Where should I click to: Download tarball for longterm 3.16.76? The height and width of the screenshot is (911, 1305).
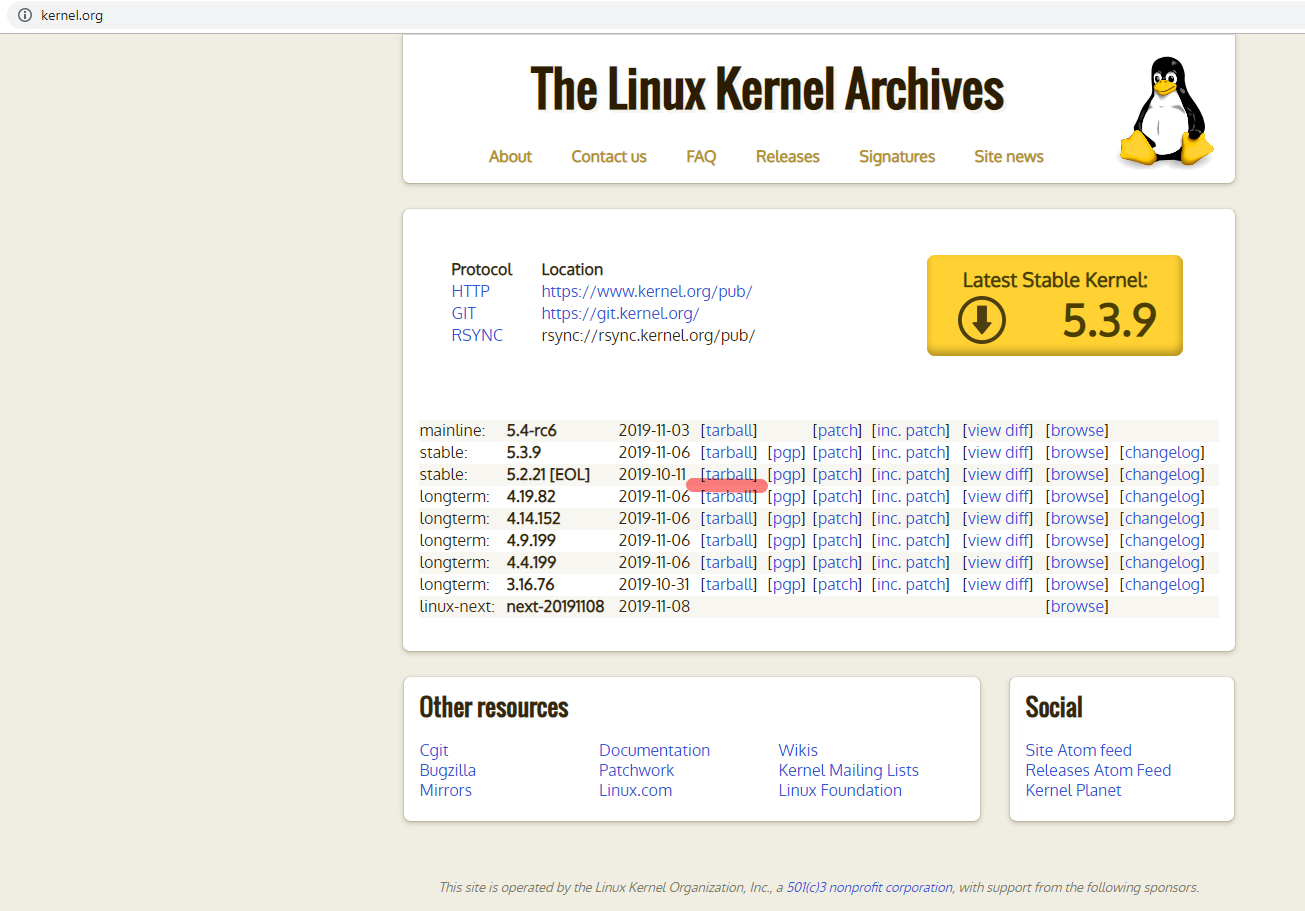point(729,584)
